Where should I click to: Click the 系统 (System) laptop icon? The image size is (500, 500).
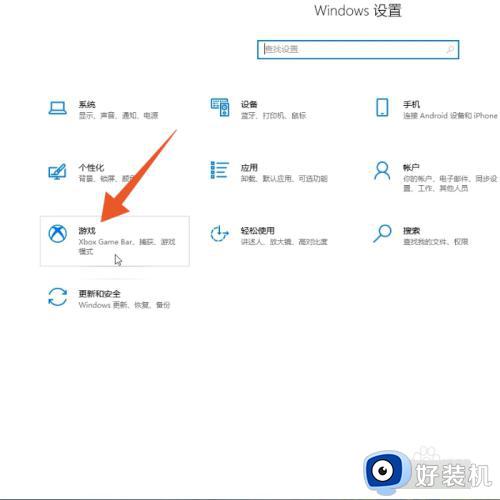point(57,108)
